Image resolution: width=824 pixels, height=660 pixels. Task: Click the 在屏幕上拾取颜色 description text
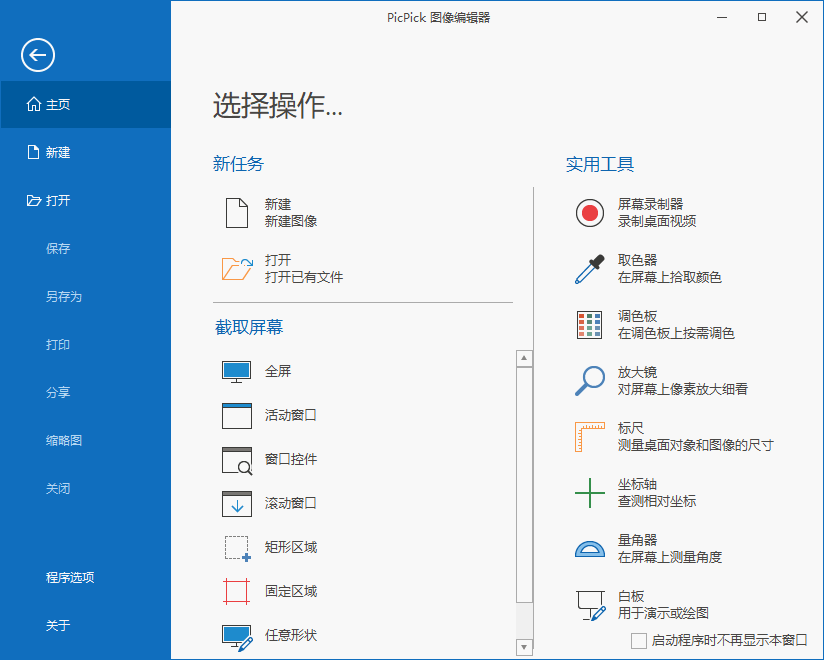pos(670,277)
